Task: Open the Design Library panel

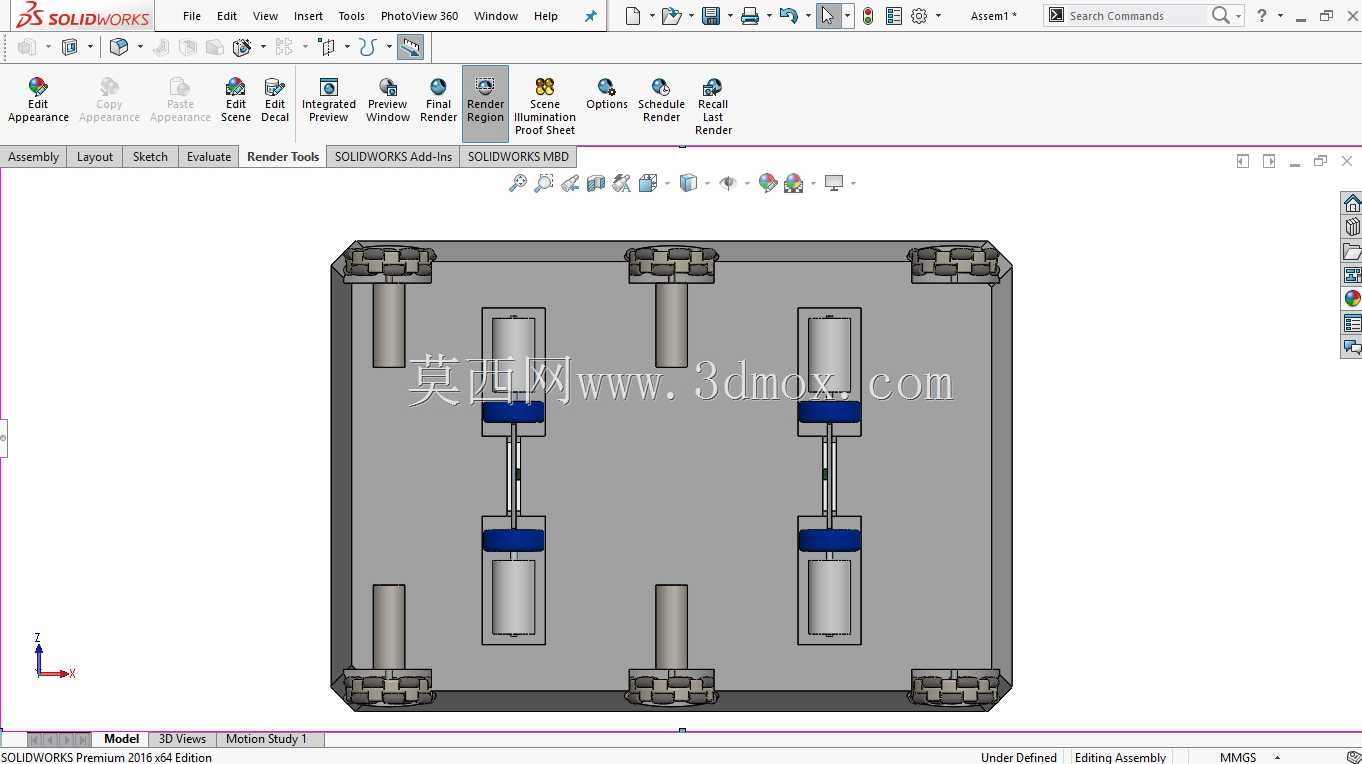Action: point(1352,227)
